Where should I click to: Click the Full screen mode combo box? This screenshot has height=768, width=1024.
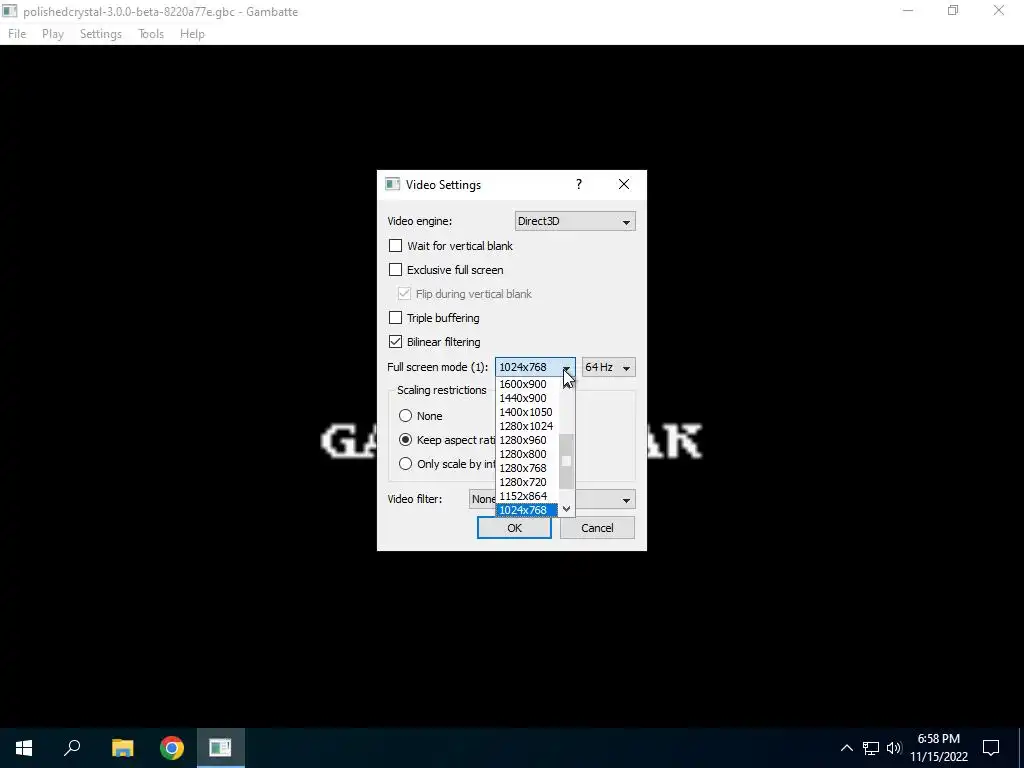click(x=535, y=368)
